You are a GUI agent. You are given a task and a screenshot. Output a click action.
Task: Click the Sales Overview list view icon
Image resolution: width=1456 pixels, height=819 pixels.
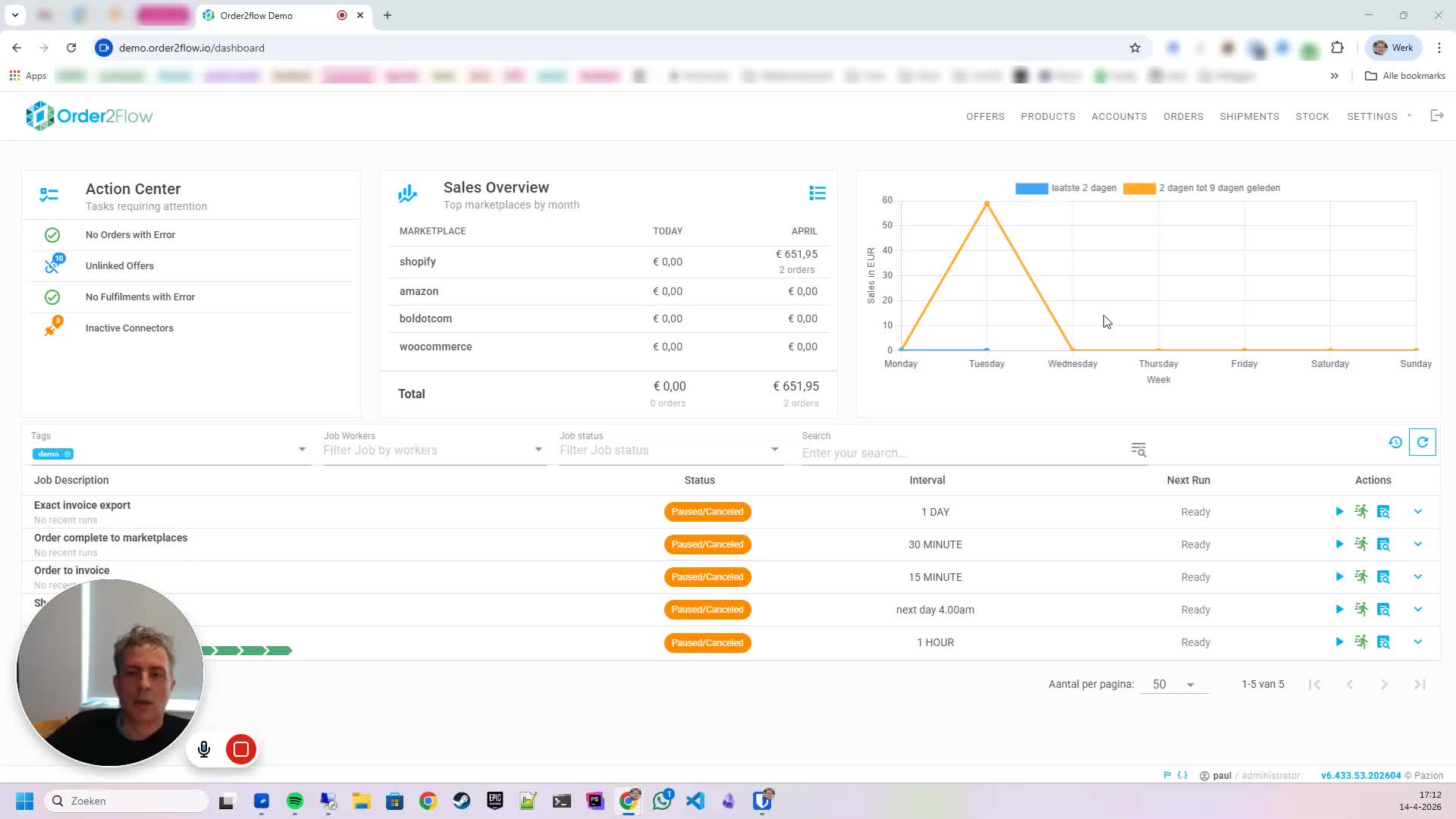pos(817,193)
